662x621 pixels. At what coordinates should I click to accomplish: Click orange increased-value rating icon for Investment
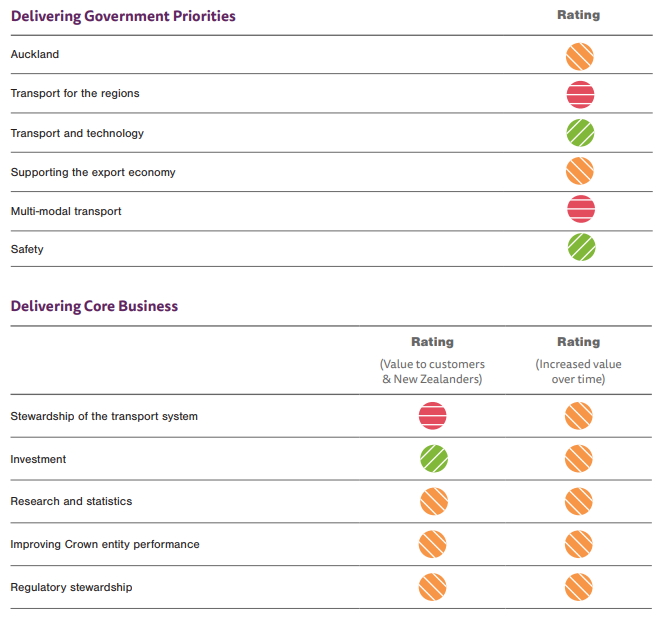pos(578,459)
